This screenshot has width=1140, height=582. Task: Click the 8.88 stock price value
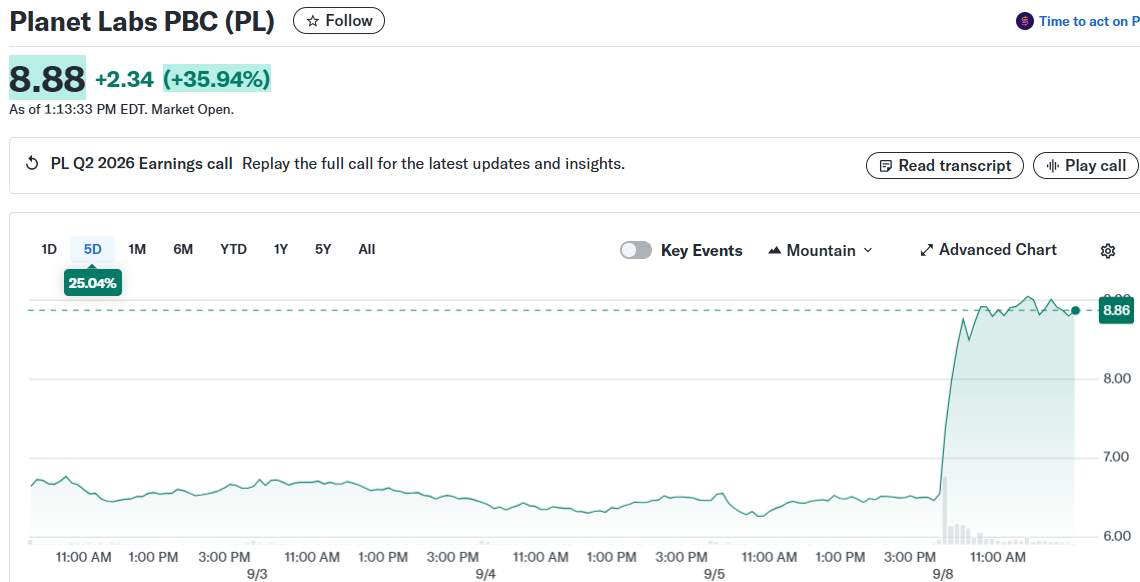(47, 78)
